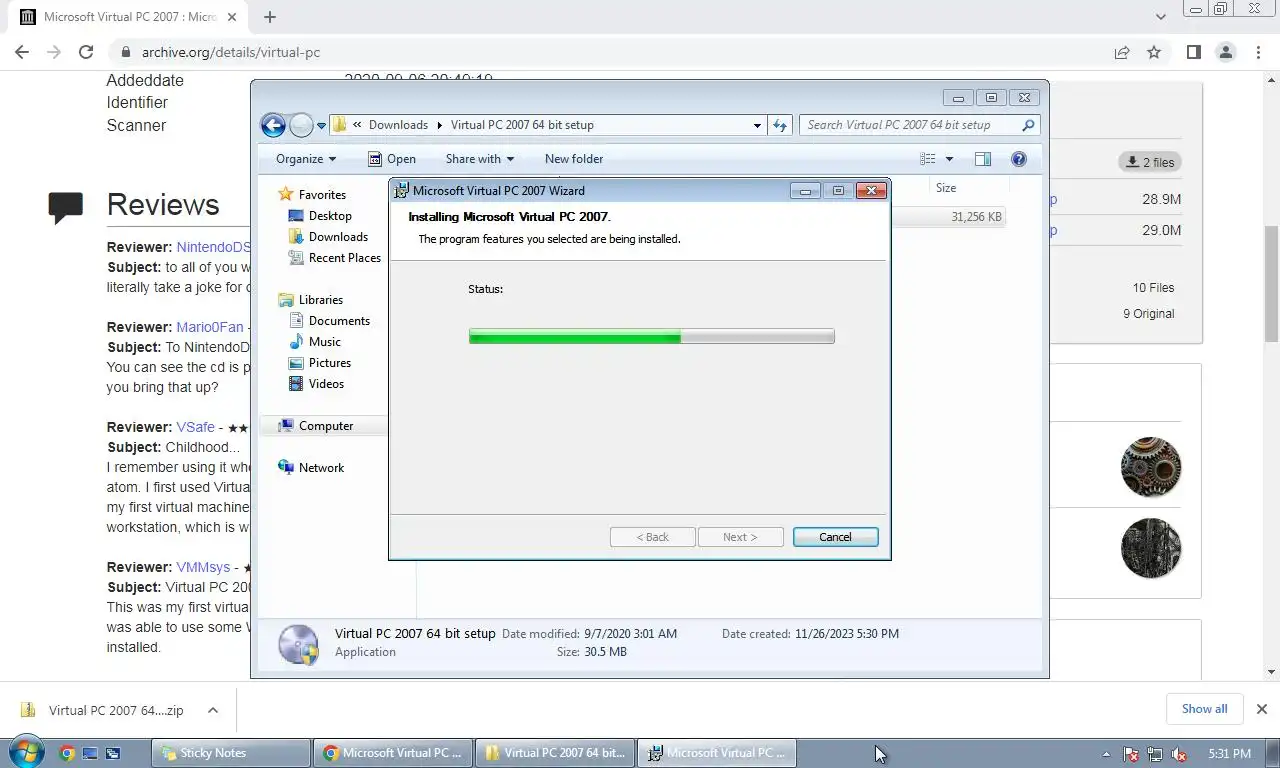
Task: Switch to Sticky Notes in the taskbar
Action: [x=230, y=753]
